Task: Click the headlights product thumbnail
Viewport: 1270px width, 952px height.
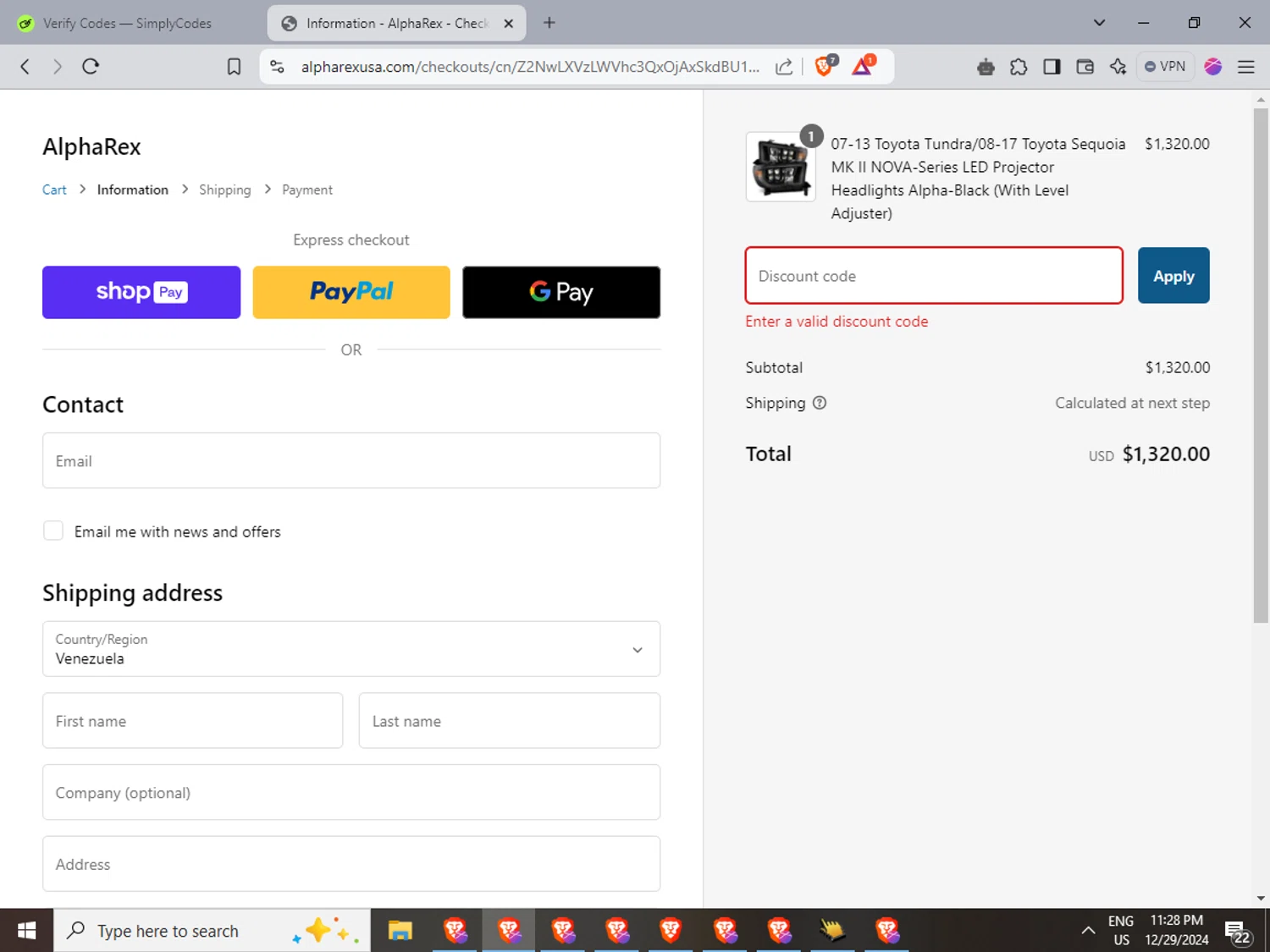Action: click(781, 167)
